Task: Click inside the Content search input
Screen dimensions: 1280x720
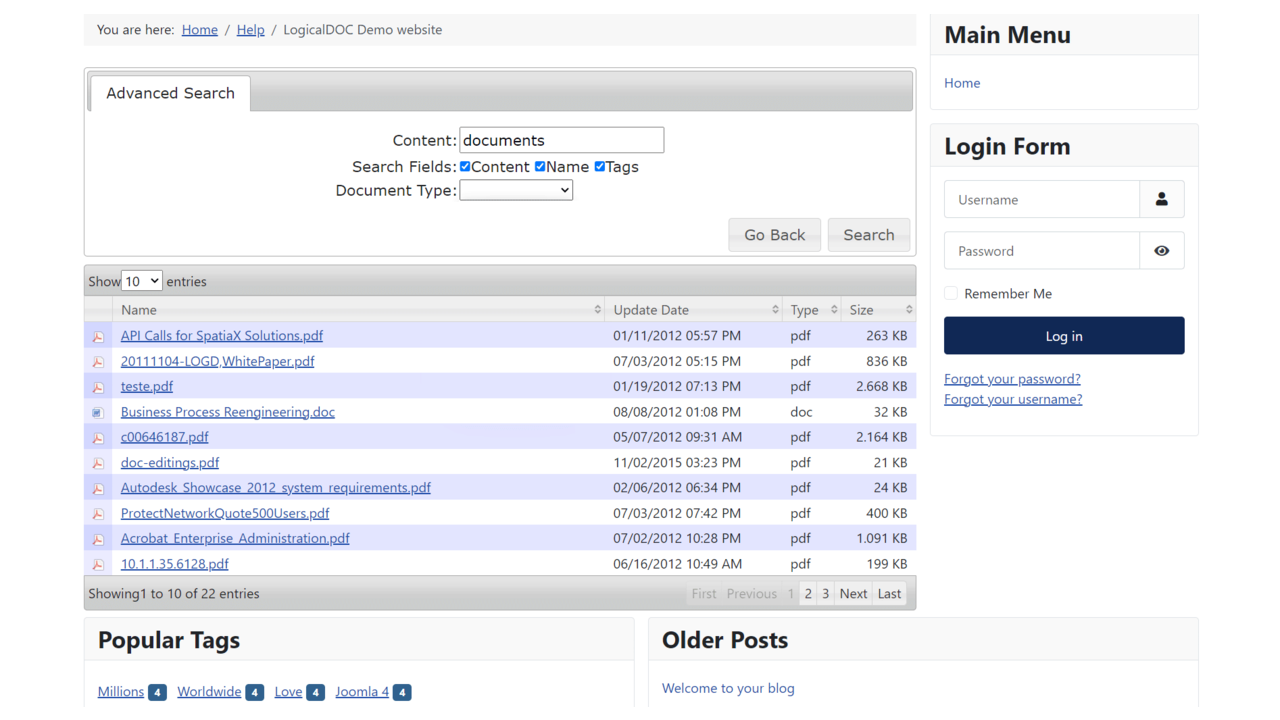Action: point(561,139)
